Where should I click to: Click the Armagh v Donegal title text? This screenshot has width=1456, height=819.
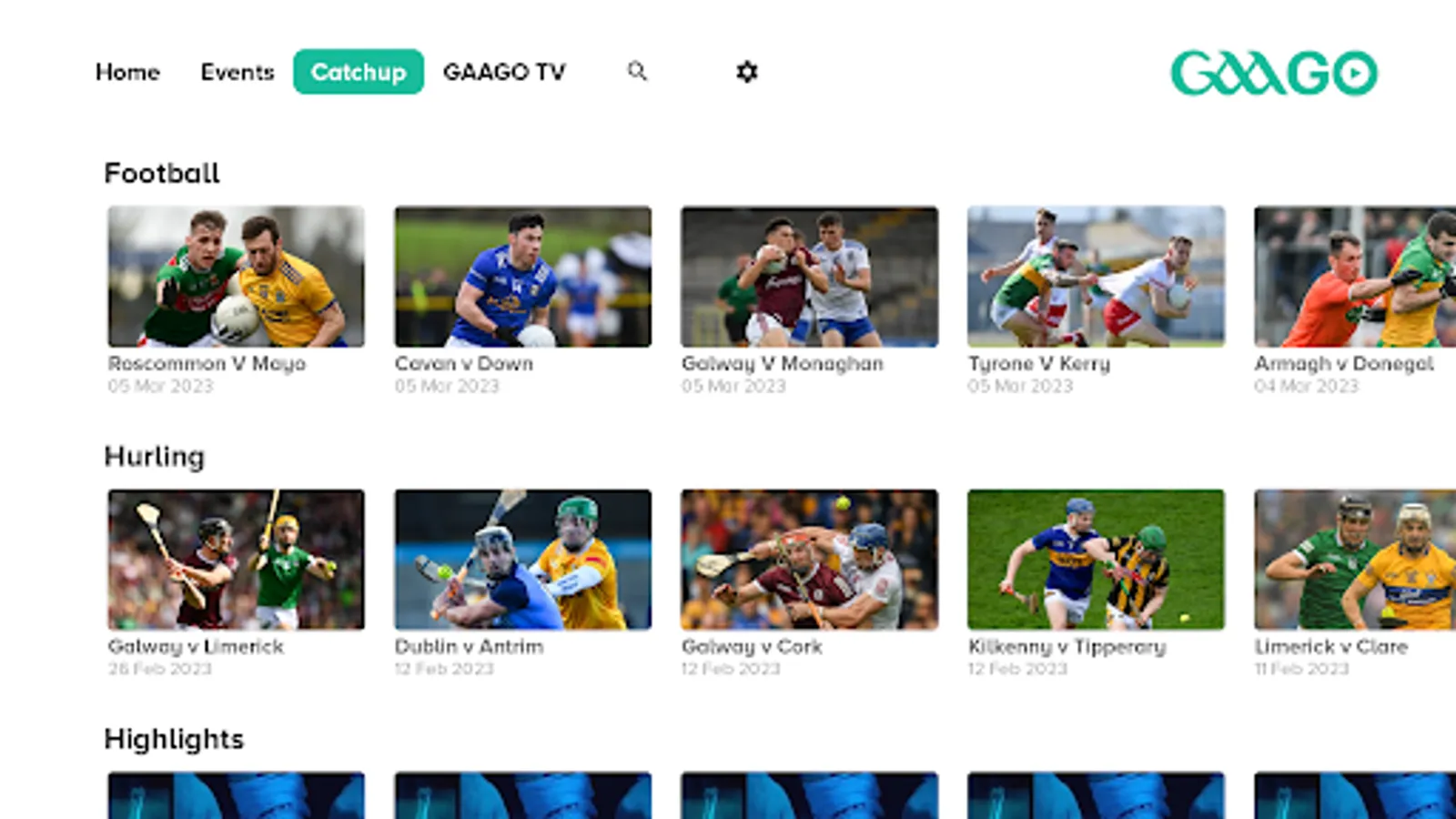click(x=1344, y=364)
